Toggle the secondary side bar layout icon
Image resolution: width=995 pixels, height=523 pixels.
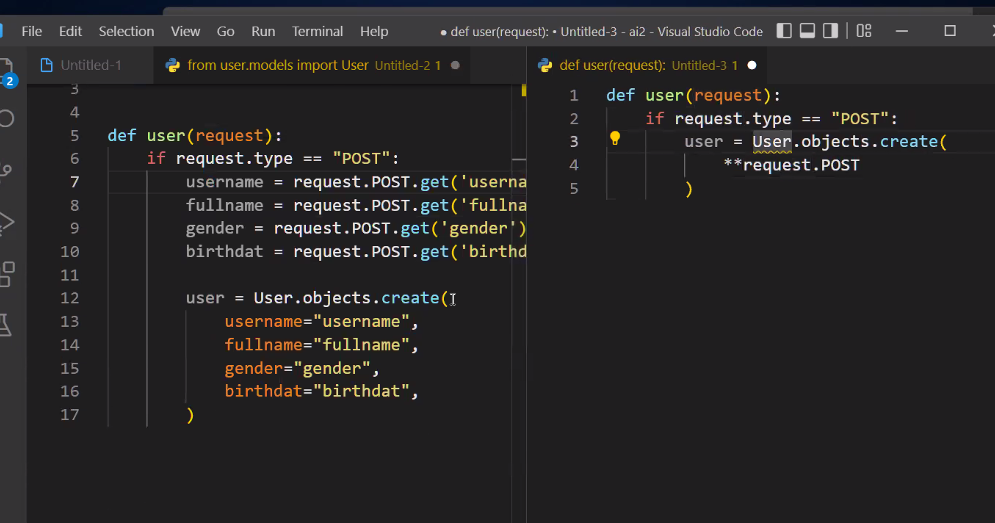830,30
